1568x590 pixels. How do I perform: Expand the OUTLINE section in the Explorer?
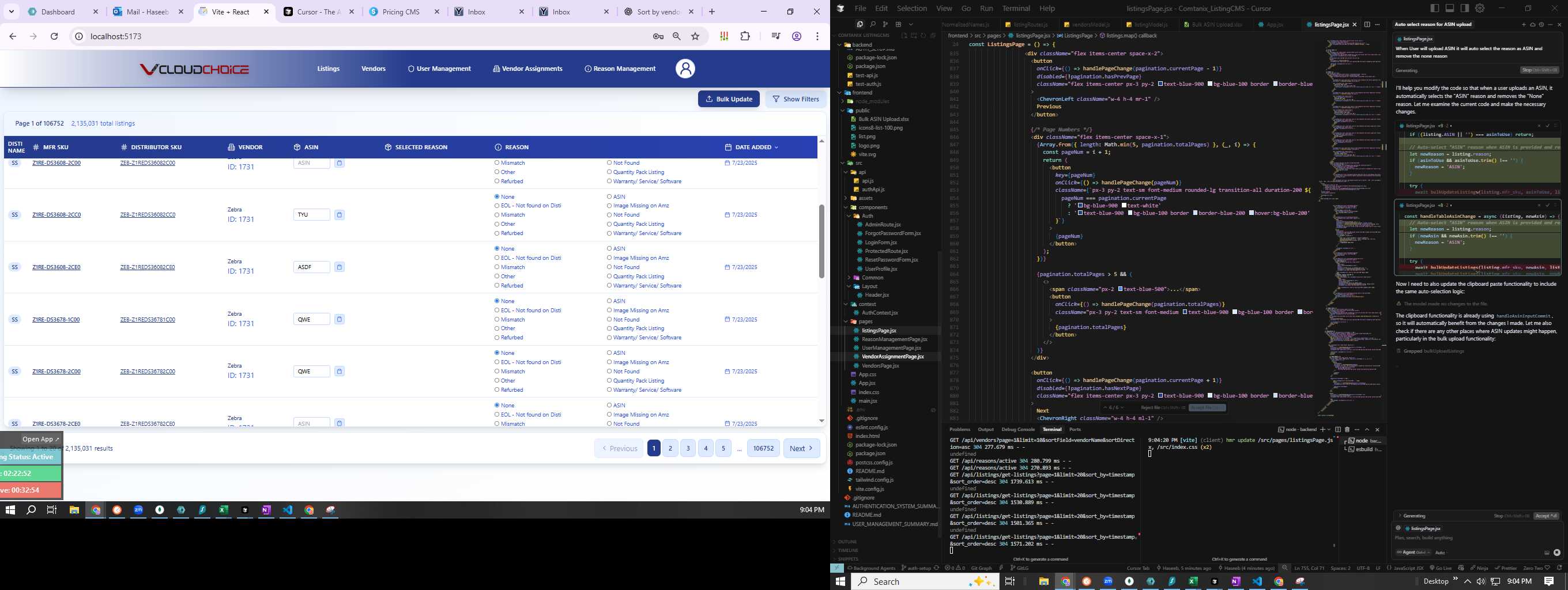[x=847, y=542]
